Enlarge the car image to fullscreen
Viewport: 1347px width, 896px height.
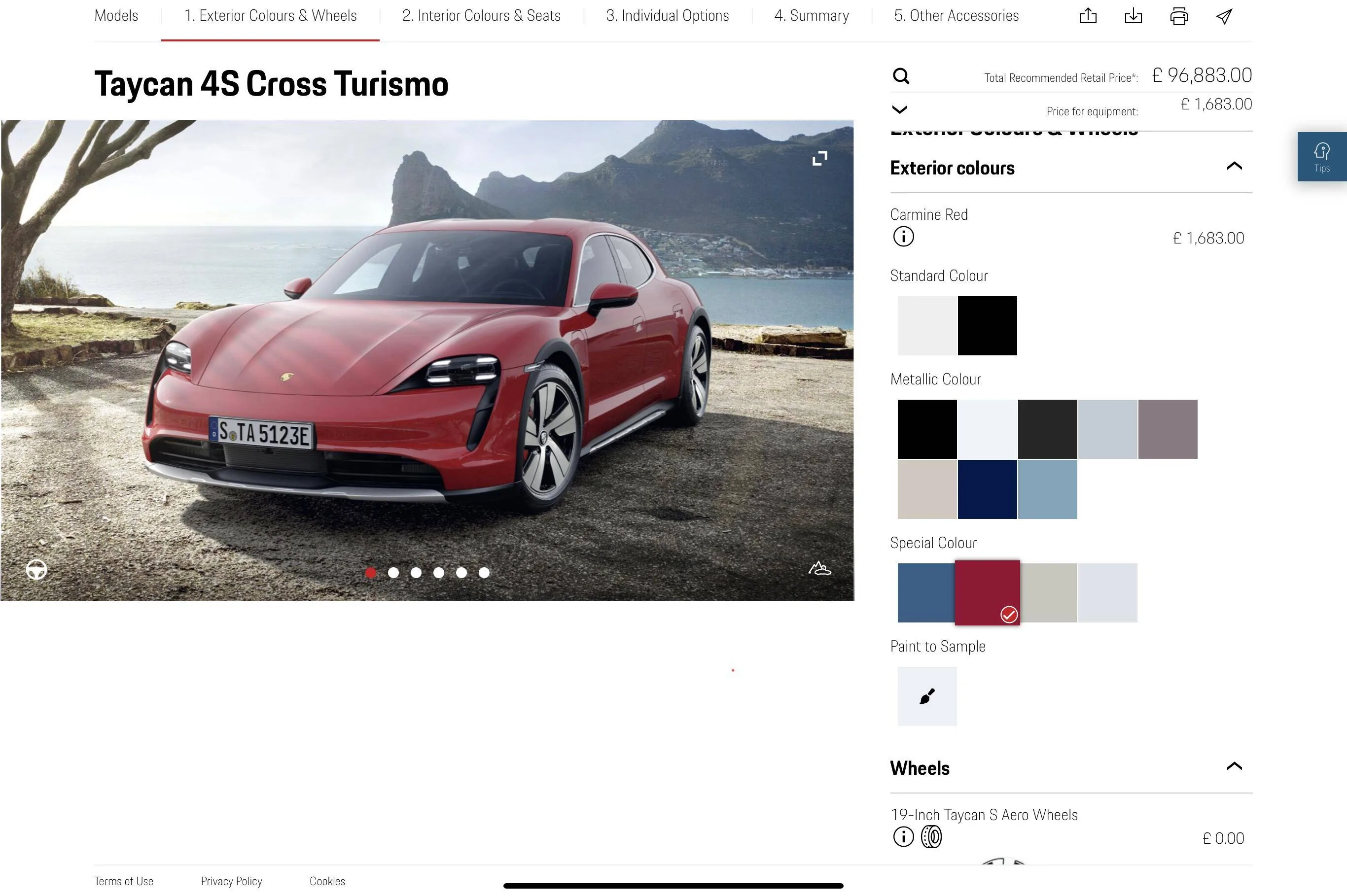point(819,158)
